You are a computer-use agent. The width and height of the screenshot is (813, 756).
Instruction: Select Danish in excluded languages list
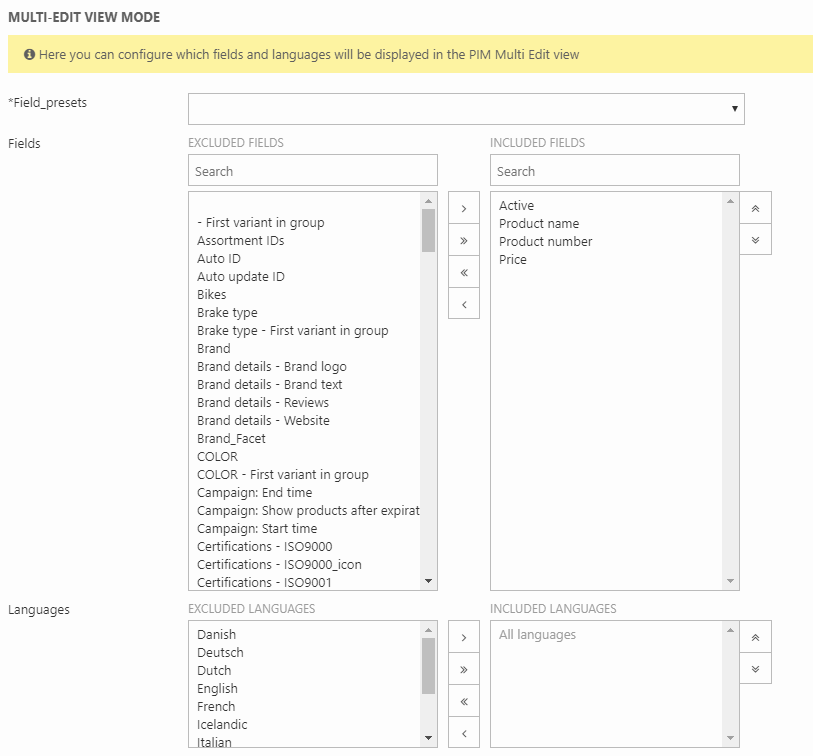[216, 635]
